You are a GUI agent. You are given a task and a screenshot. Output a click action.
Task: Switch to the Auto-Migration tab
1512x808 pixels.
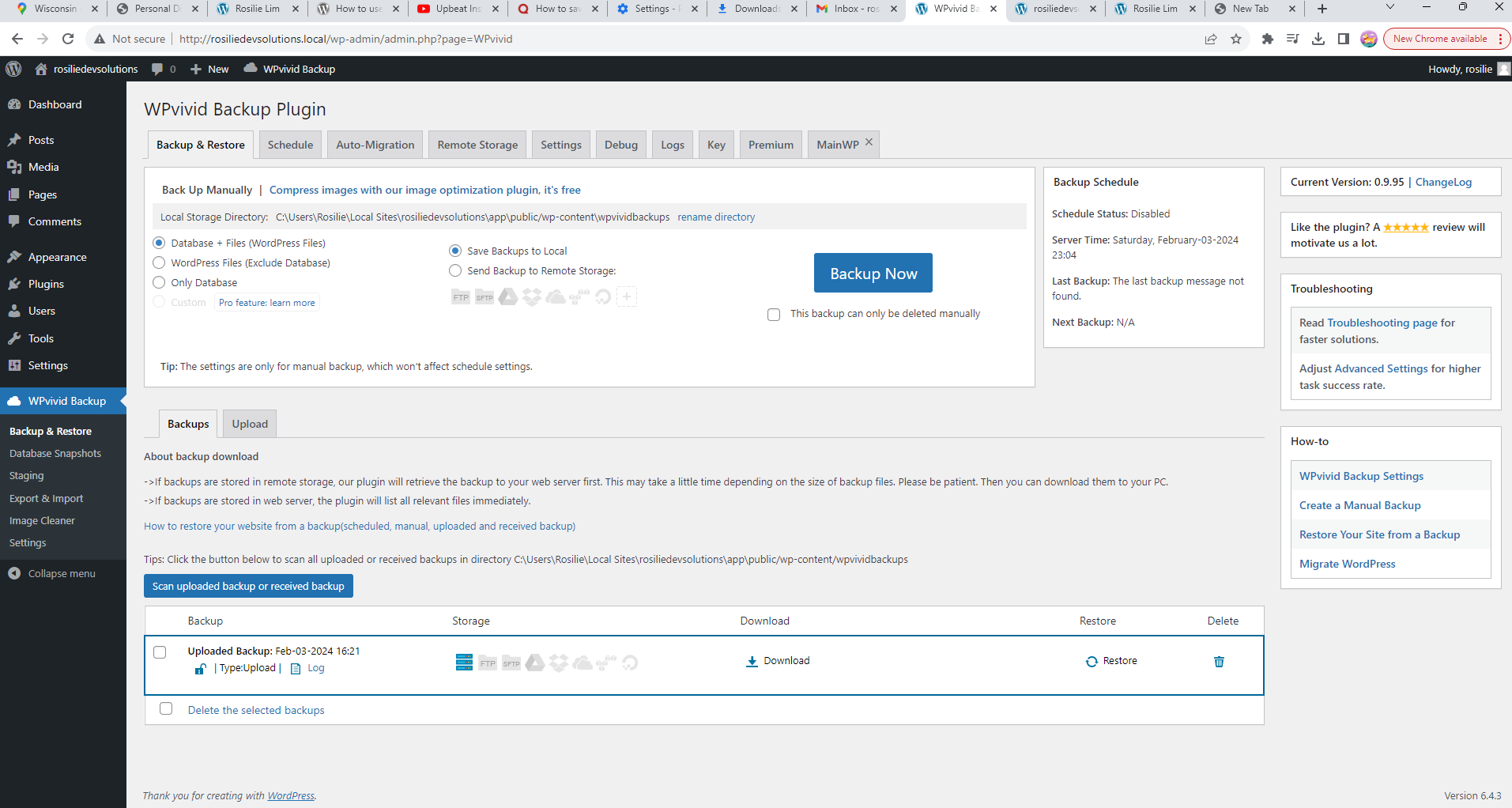click(x=375, y=145)
